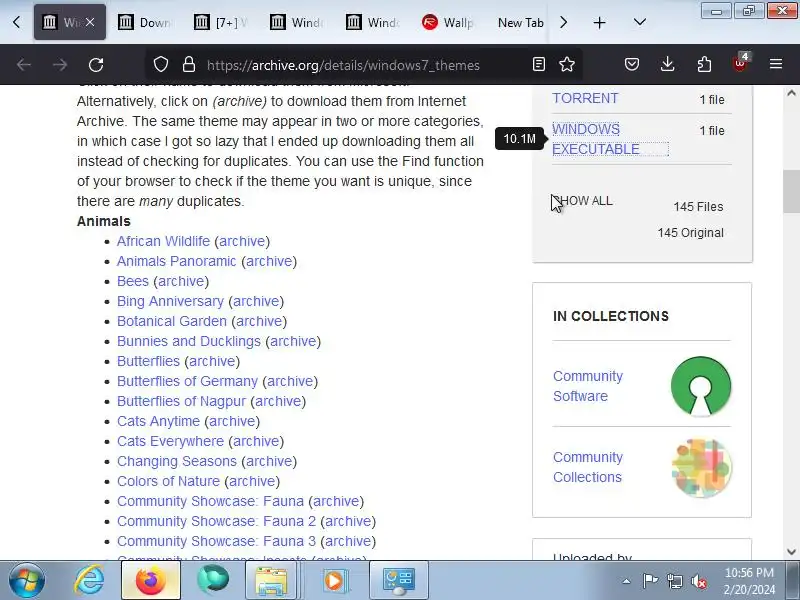Open a new tab with plus button
This screenshot has height=600, width=800.
599,22
